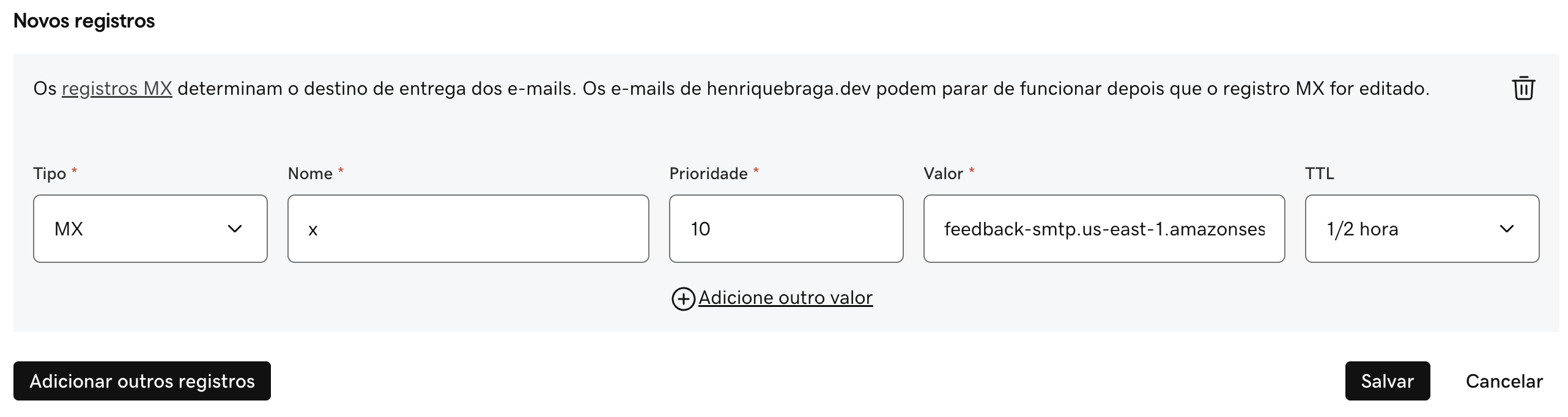Open the Tipo selector showing MX
The height and width of the screenshot is (417, 1568).
coord(150,228)
